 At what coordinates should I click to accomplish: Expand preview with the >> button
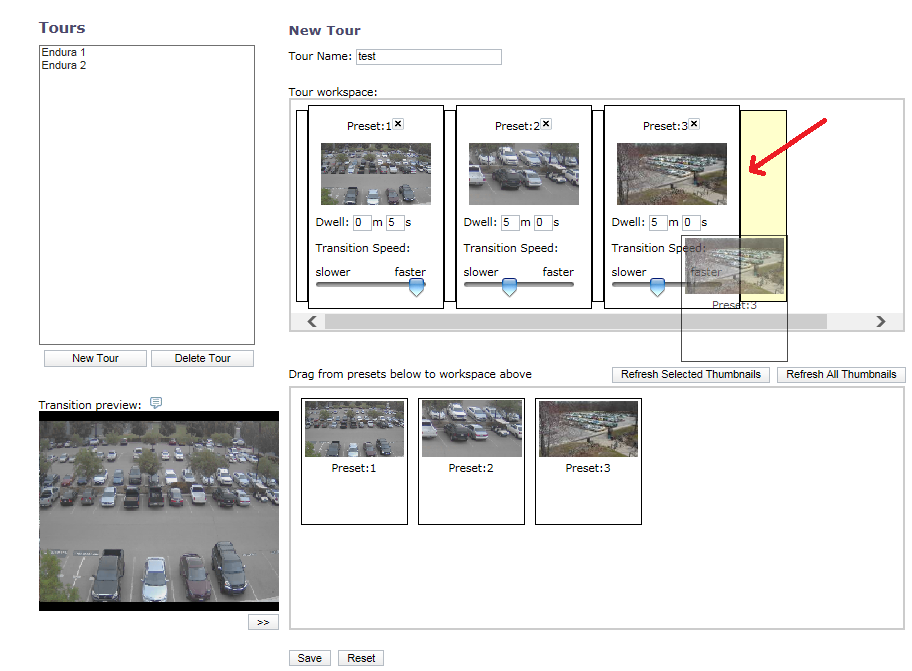(x=263, y=622)
